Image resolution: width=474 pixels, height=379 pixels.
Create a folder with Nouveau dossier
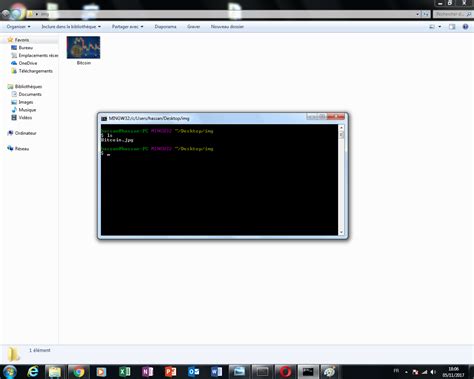pos(227,26)
